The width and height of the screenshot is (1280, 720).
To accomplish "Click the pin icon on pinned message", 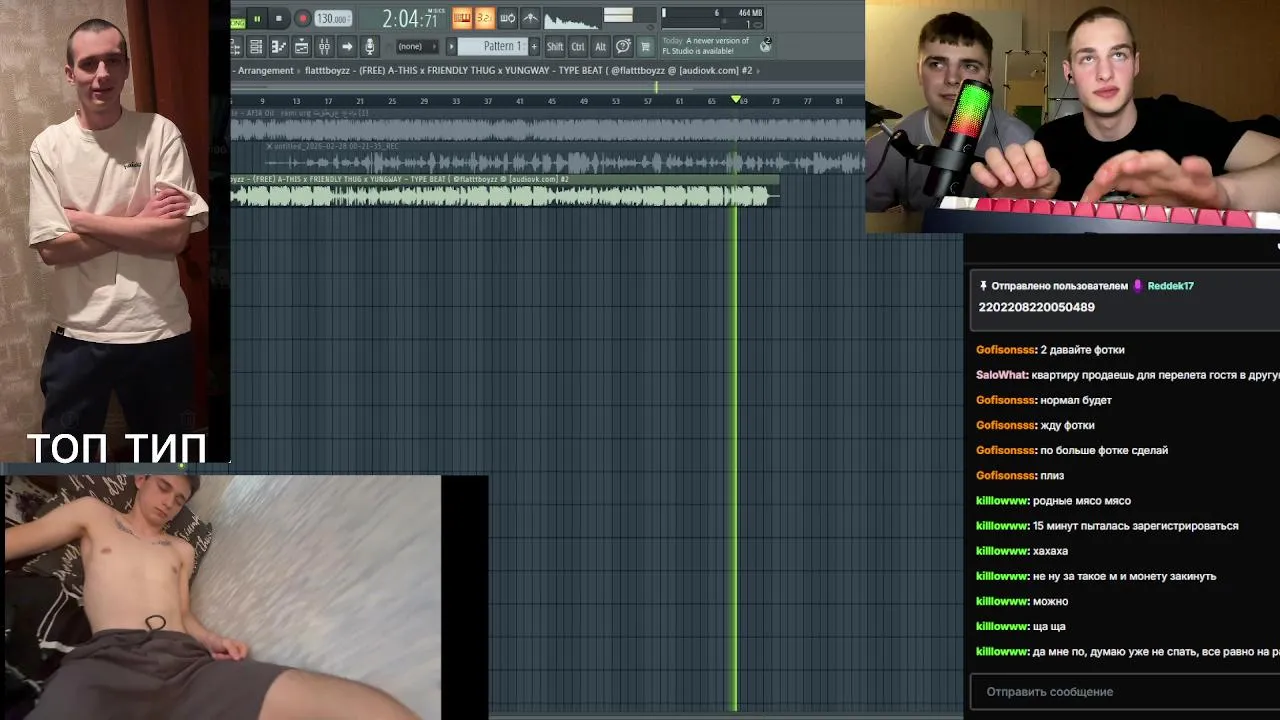I will (x=983, y=286).
